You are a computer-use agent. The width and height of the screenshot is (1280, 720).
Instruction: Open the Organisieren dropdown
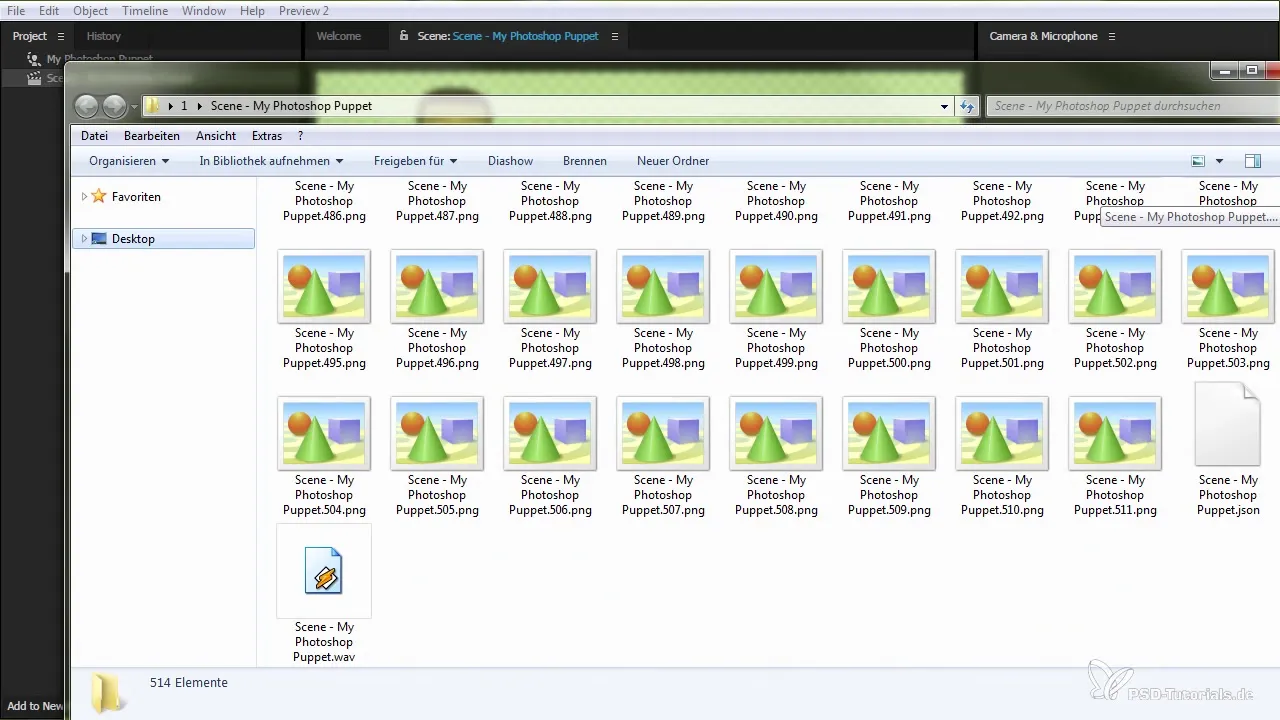(129, 161)
